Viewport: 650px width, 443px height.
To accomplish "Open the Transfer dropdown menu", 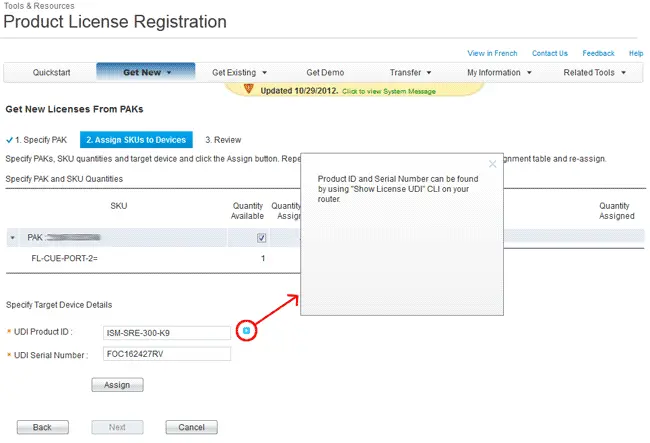I will pyautogui.click(x=410, y=73).
